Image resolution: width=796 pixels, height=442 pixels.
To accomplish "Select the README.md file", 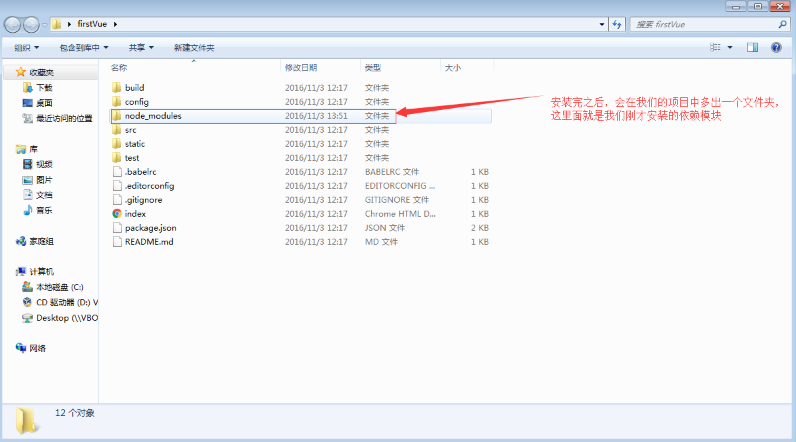I will pos(148,242).
